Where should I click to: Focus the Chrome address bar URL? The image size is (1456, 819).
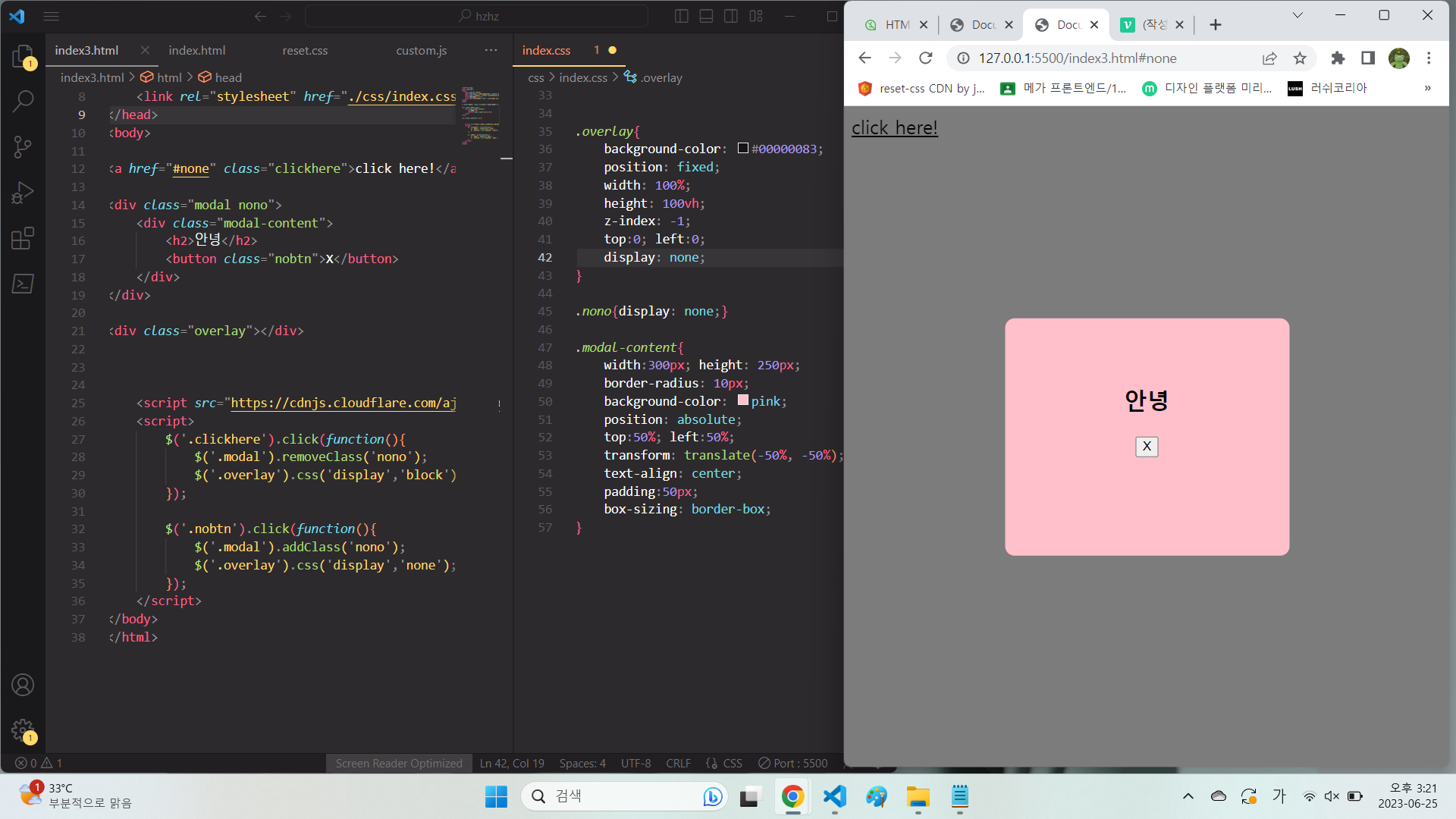pos(1077,58)
